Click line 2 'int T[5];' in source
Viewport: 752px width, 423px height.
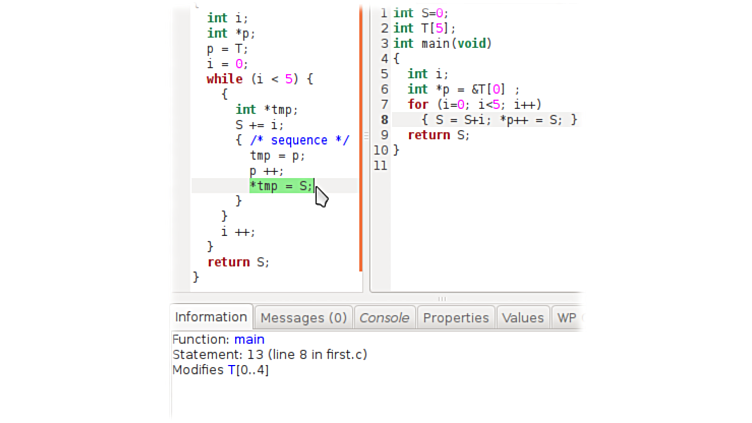(424, 29)
